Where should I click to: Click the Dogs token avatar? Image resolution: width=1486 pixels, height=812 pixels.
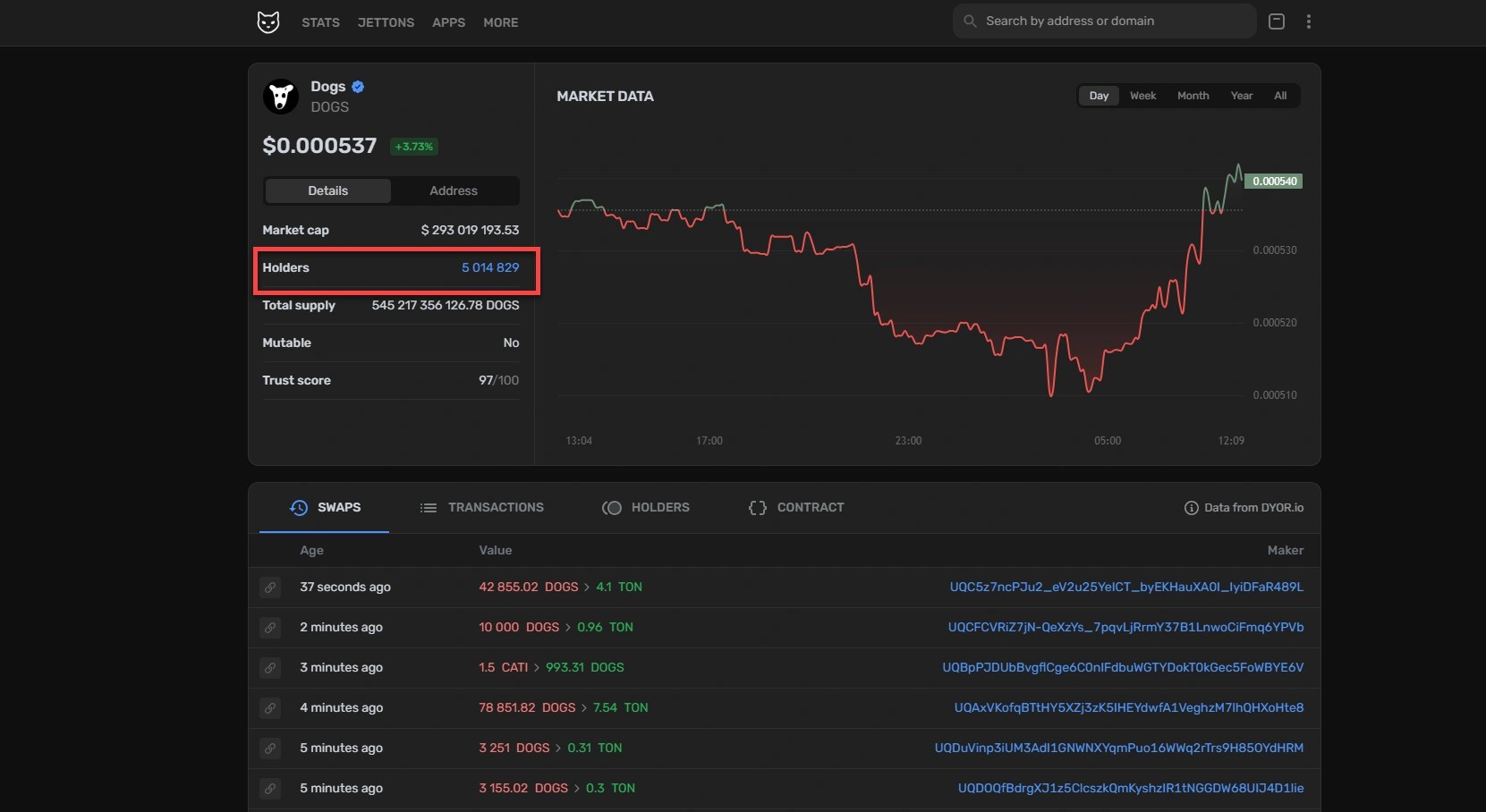(281, 97)
